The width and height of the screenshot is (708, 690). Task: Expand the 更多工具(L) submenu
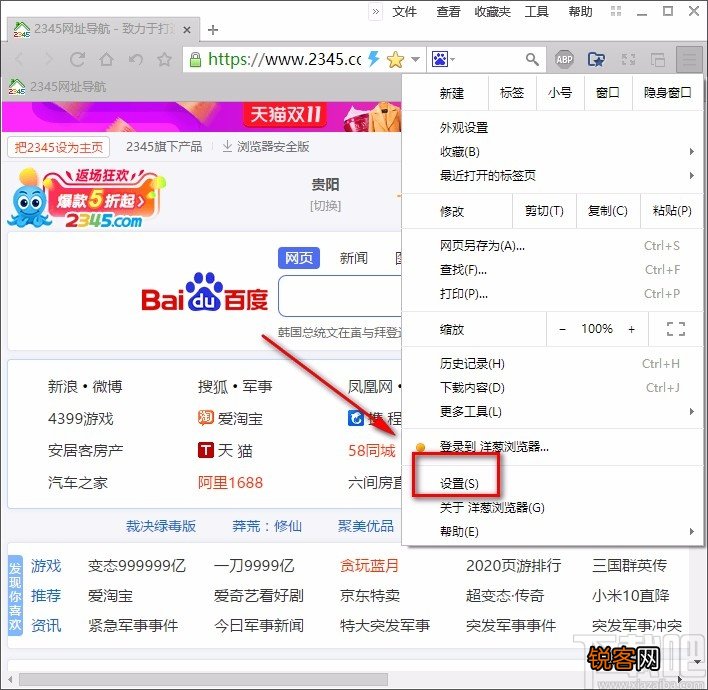pyautogui.click(x=691, y=411)
